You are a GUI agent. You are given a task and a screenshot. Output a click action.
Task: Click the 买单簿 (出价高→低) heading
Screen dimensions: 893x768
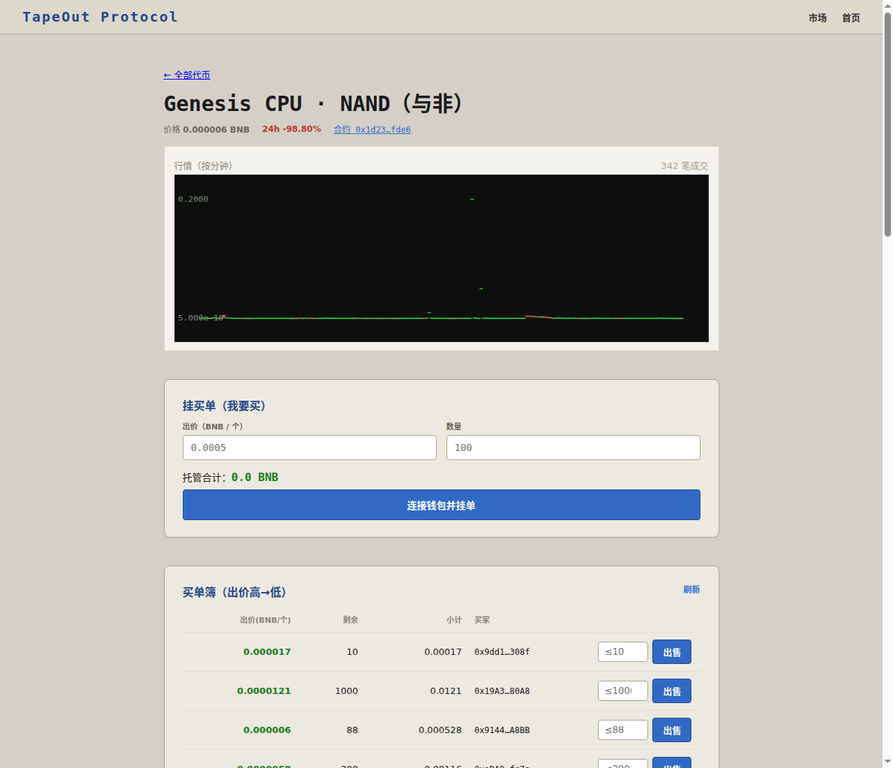click(x=234, y=592)
